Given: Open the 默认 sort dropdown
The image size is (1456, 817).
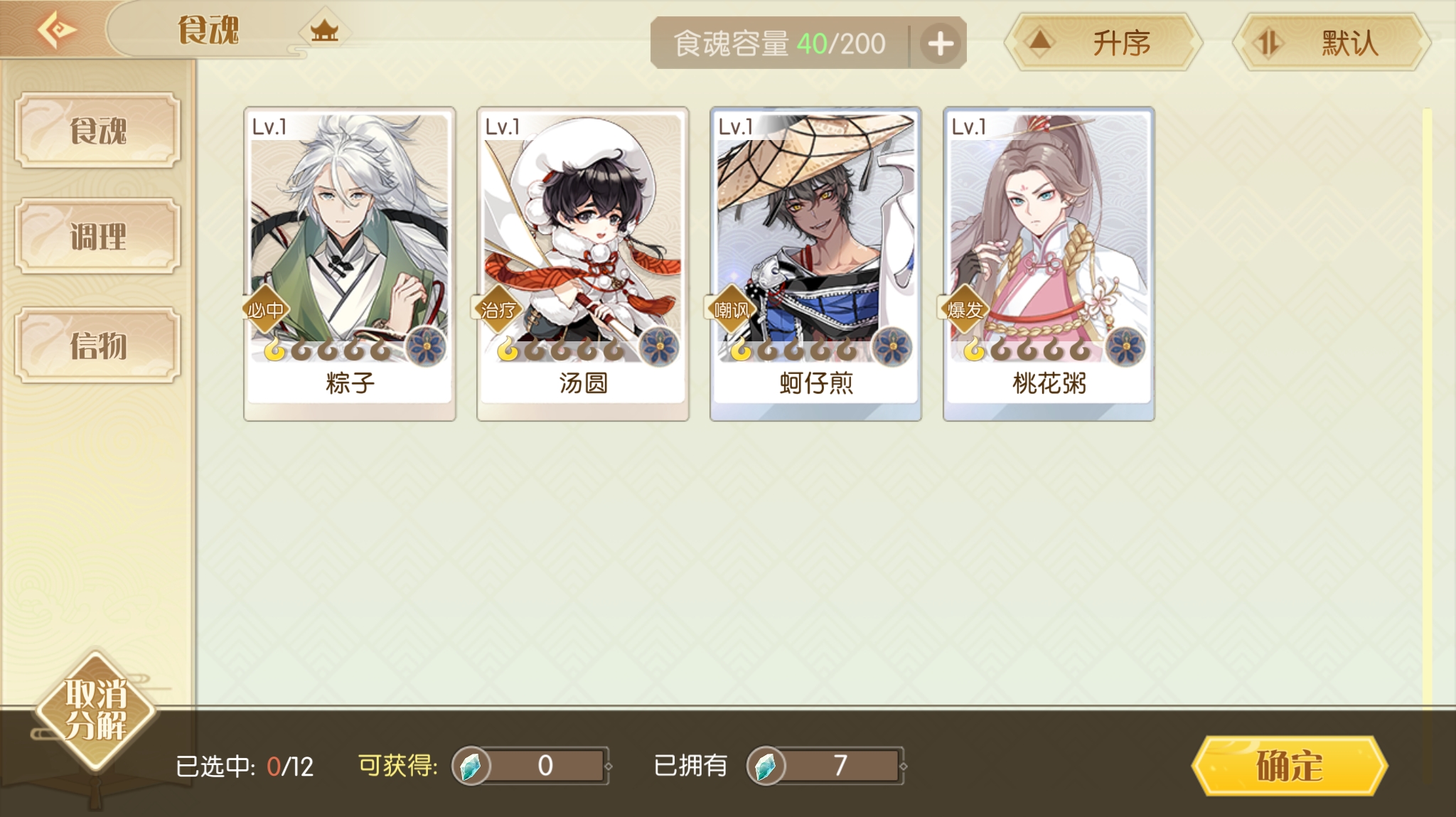Looking at the screenshot, I should tap(1332, 43).
